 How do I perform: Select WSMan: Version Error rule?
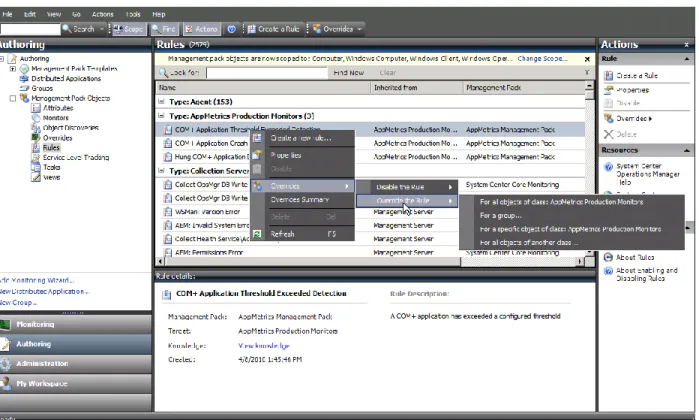(x=207, y=212)
